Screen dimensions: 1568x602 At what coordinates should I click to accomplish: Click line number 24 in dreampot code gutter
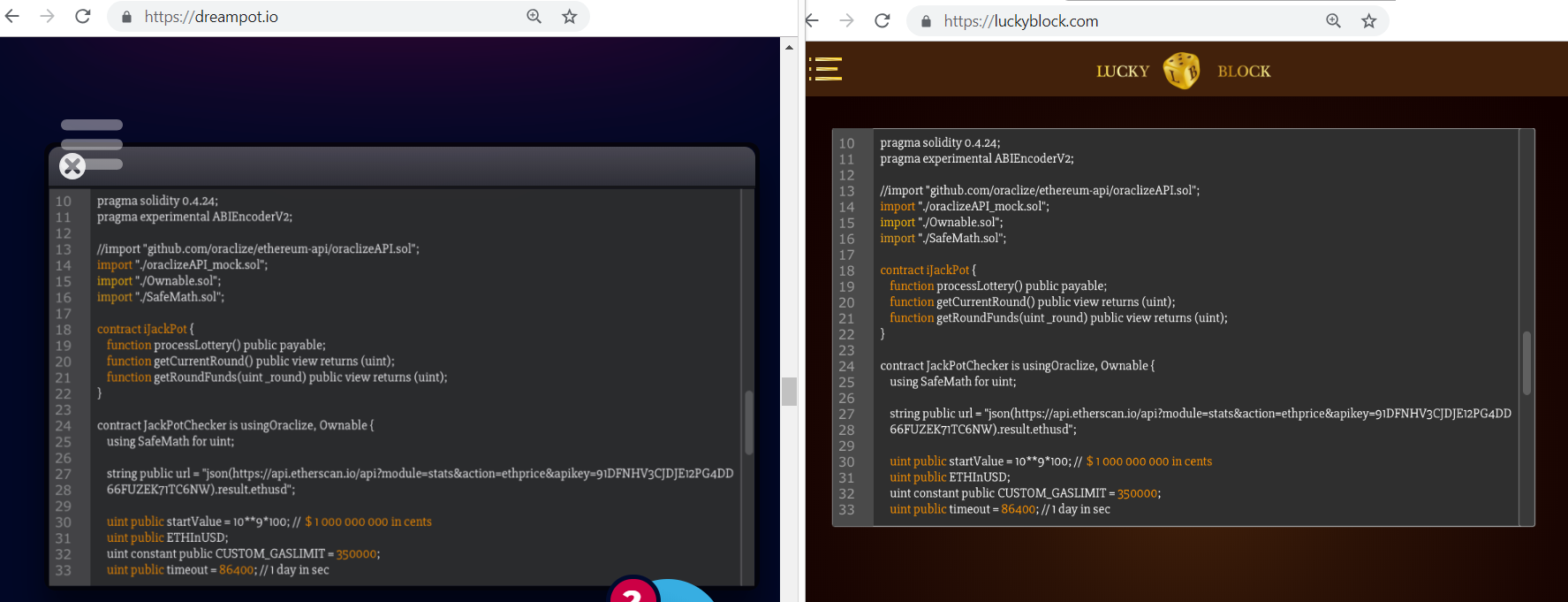click(x=64, y=426)
